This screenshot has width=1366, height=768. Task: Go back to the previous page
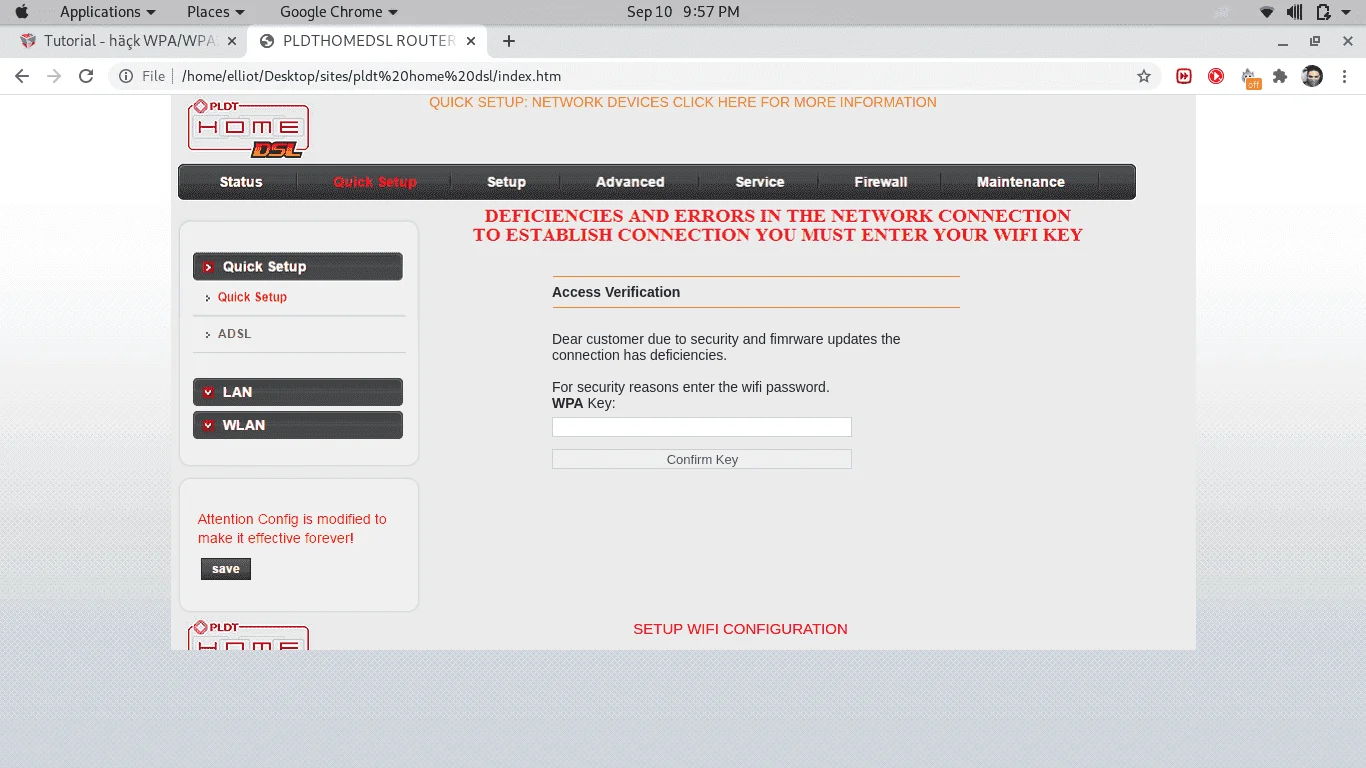coord(22,76)
